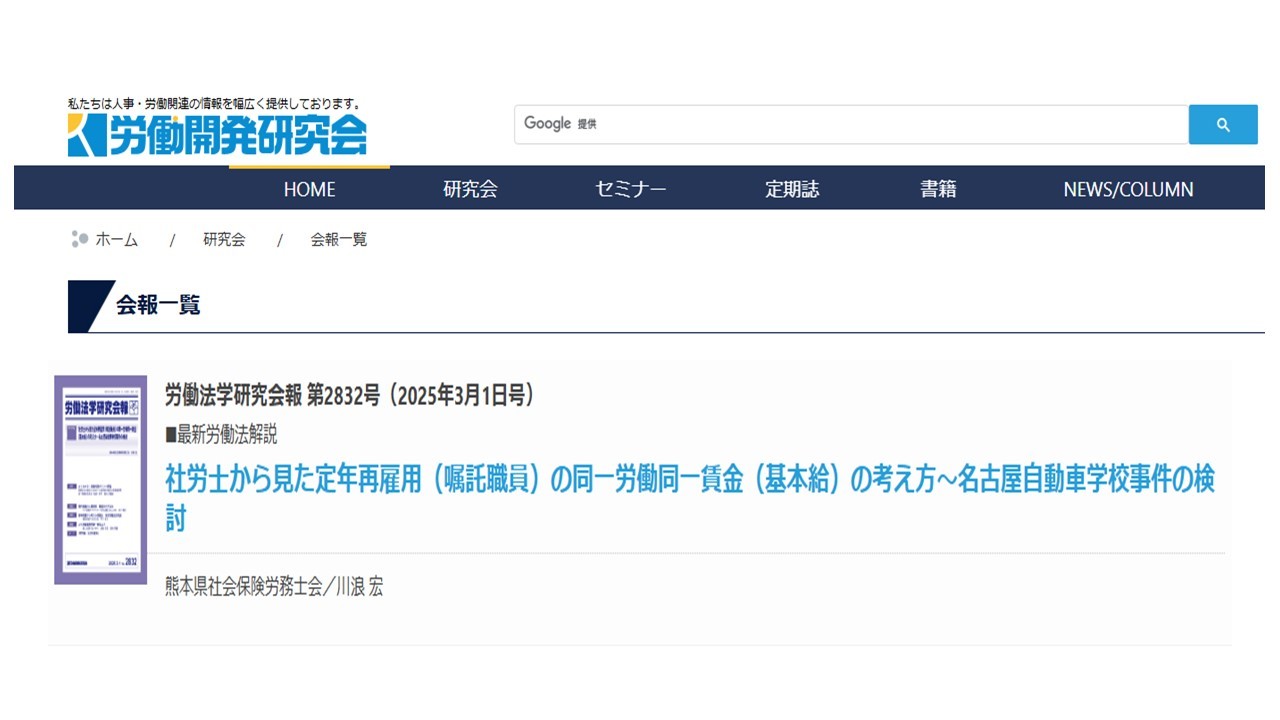Image resolution: width=1280 pixels, height=720 pixels.
Task: Select the 書籍 menu item
Action: click(938, 189)
